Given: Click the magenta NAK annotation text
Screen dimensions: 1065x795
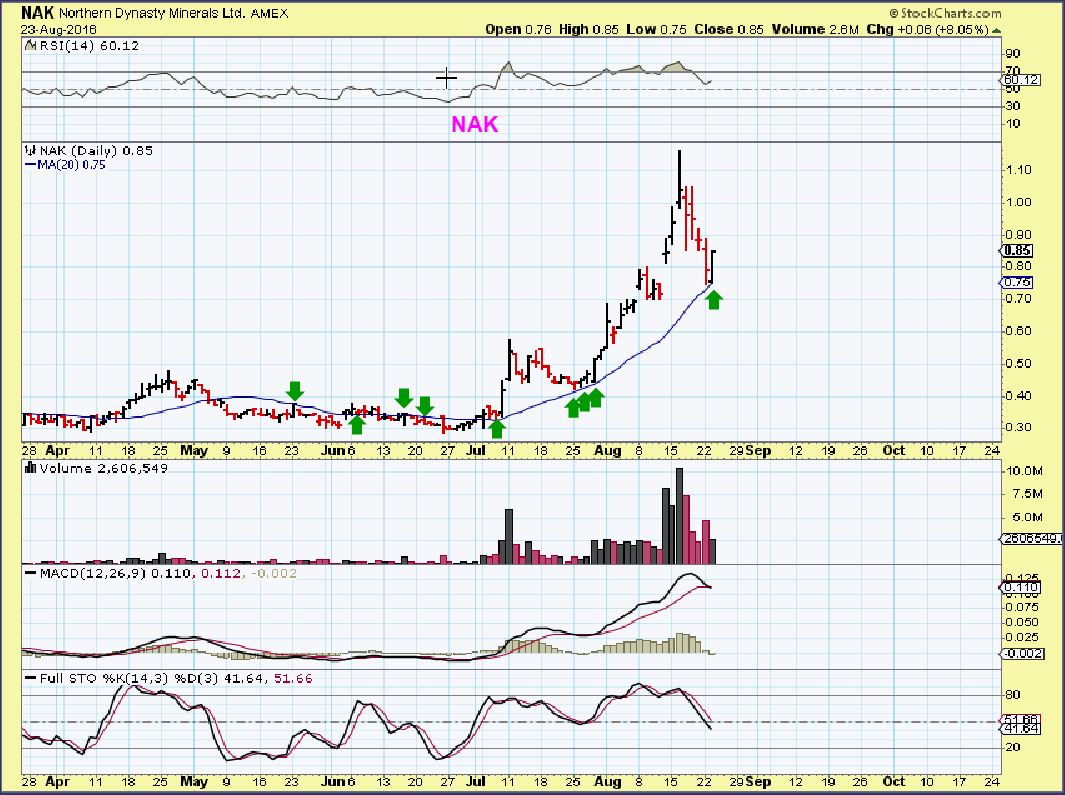Looking at the screenshot, I should pyautogui.click(x=475, y=124).
